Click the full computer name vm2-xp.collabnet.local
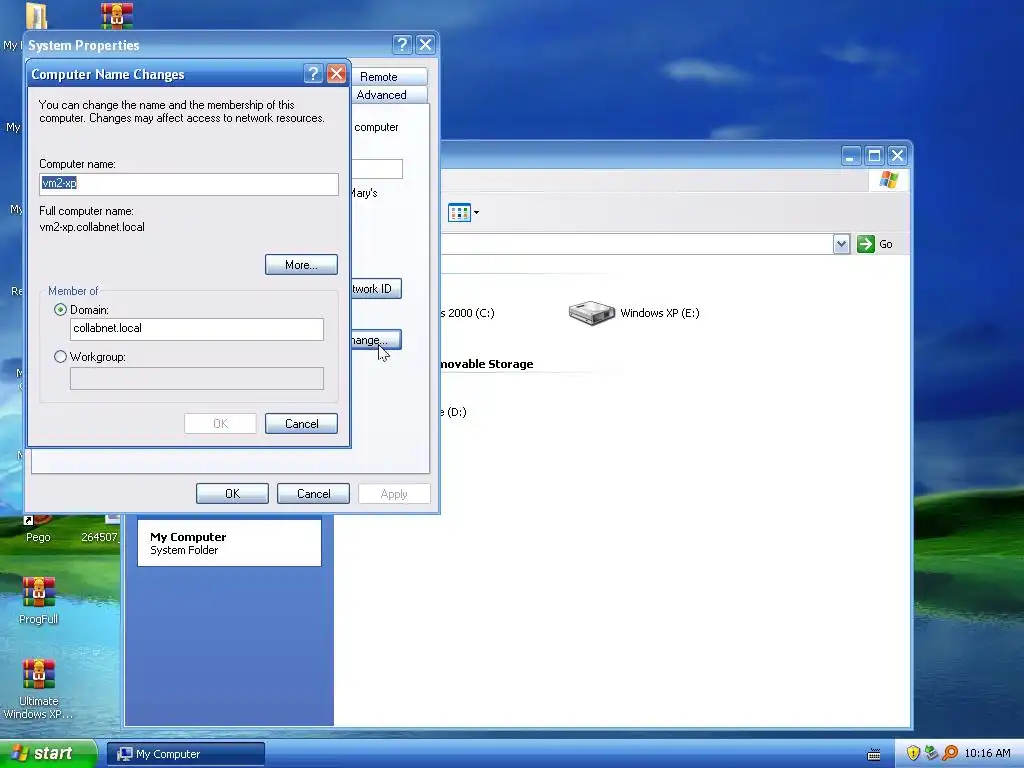The image size is (1024, 768). click(x=92, y=227)
